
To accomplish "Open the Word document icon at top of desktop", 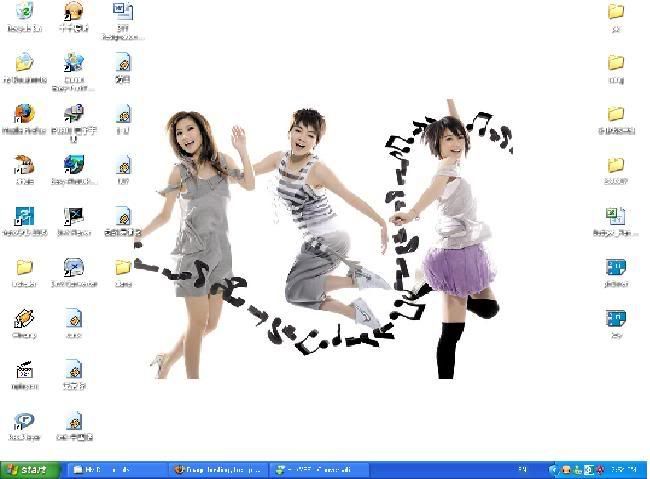I will (123, 13).
